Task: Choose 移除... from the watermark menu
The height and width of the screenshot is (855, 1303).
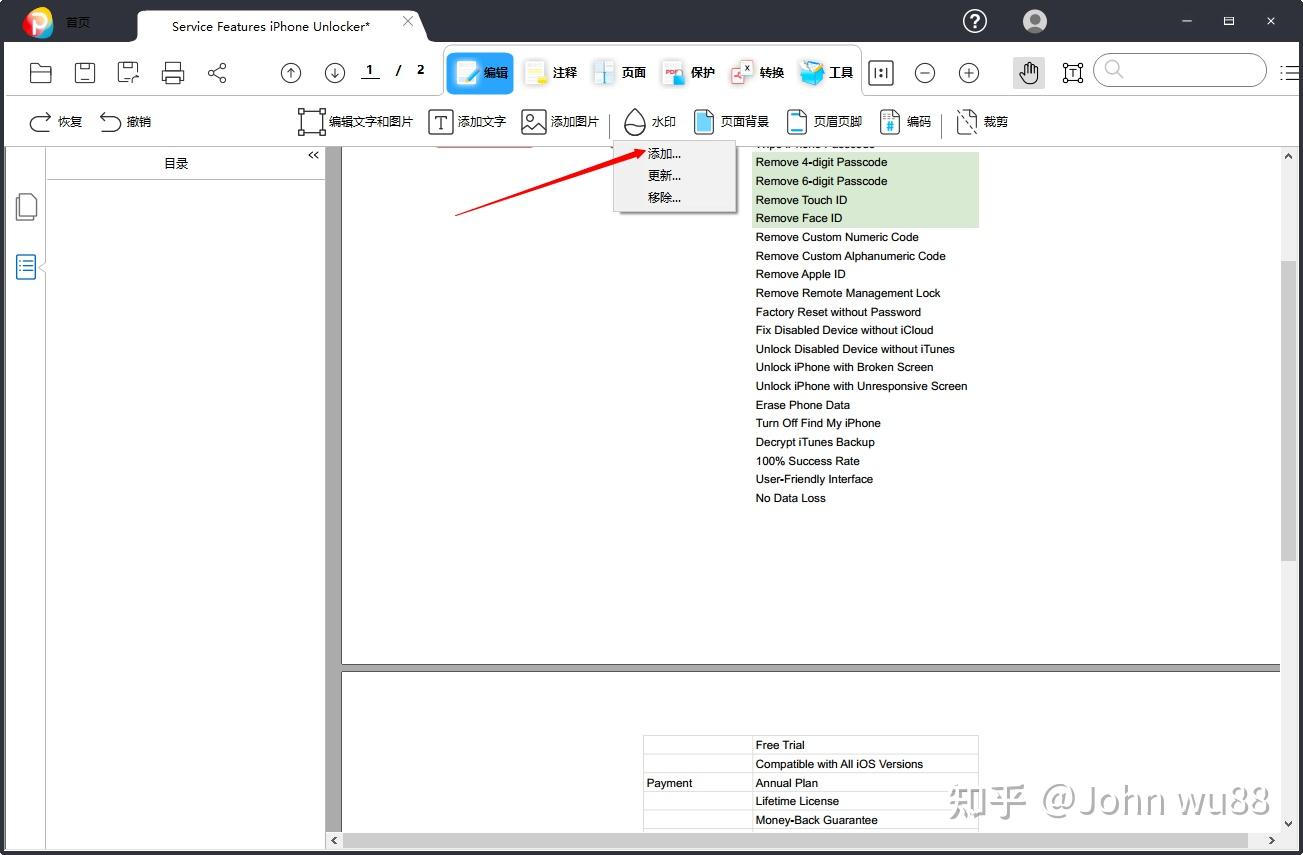Action: pyautogui.click(x=664, y=198)
